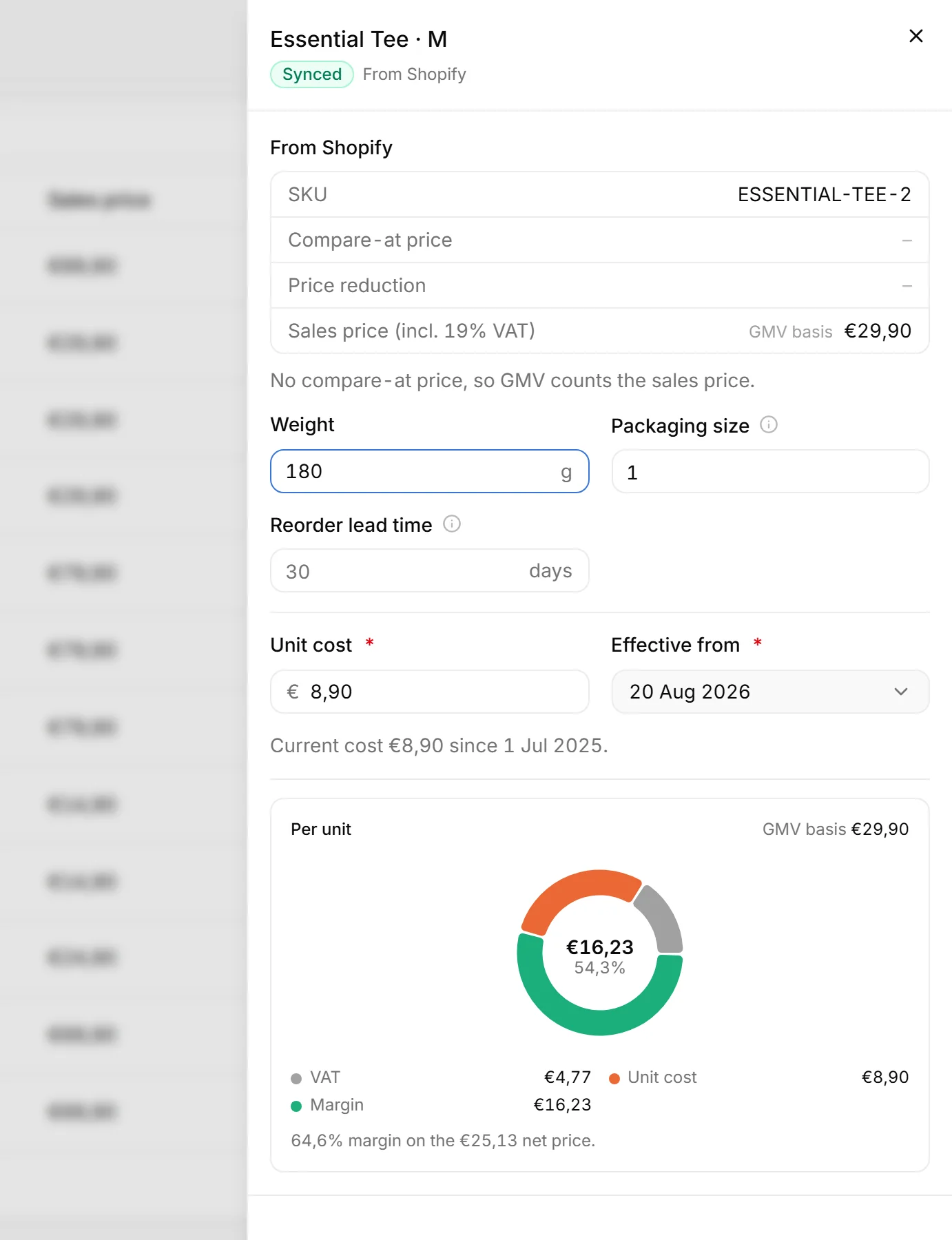
Task: Click the Sales price €29,90 value
Action: 878,331
